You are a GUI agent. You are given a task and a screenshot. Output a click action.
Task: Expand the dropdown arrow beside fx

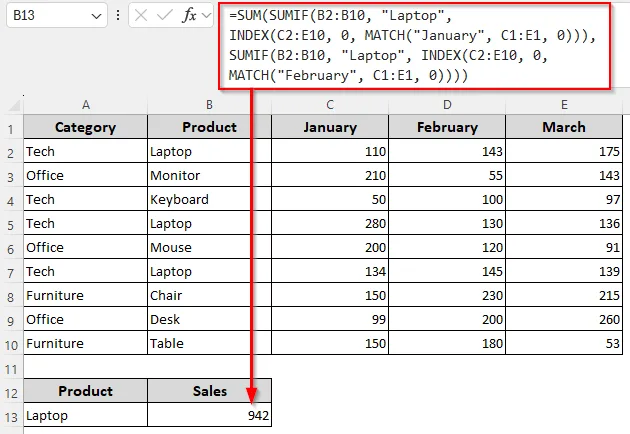point(206,16)
